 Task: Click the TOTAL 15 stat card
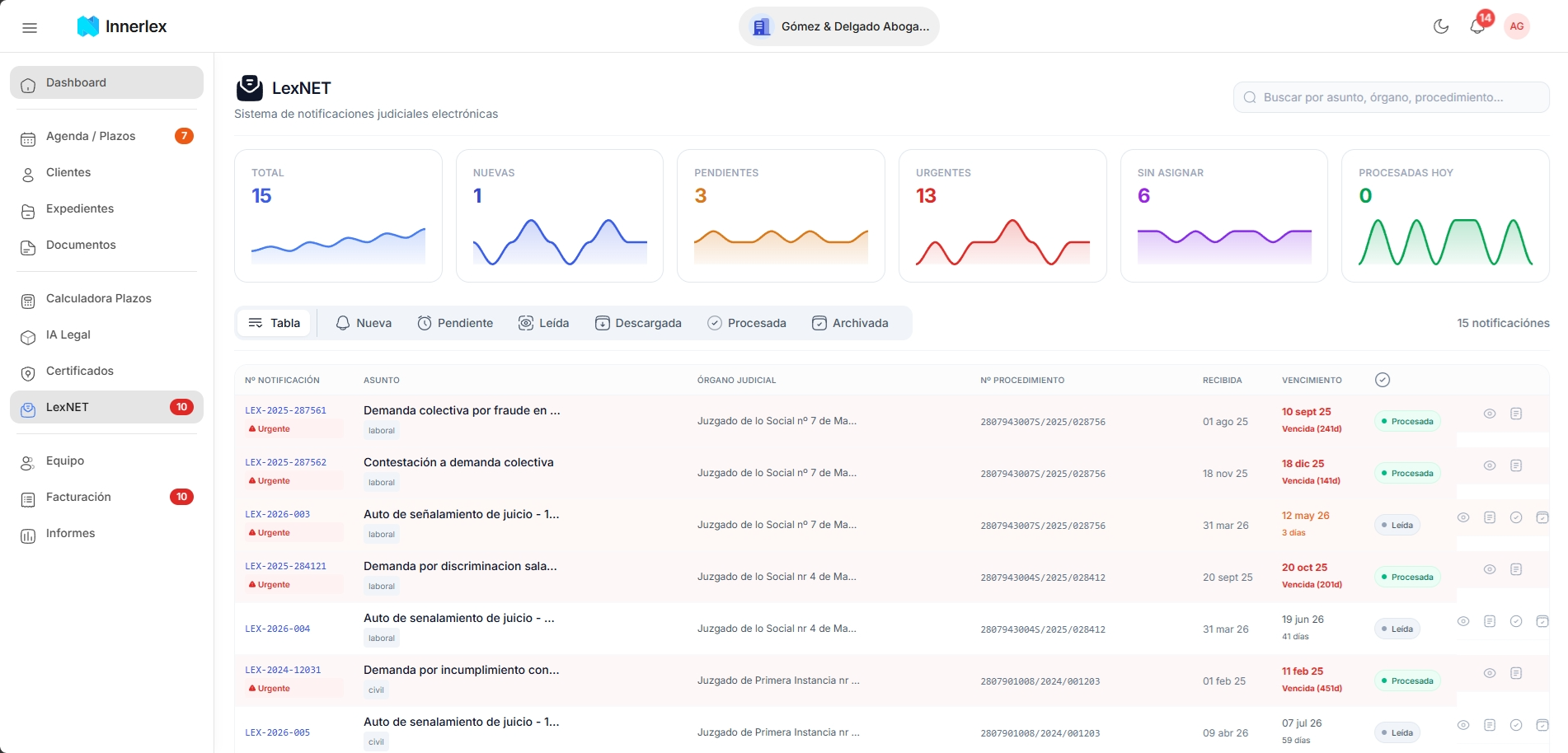click(x=338, y=216)
